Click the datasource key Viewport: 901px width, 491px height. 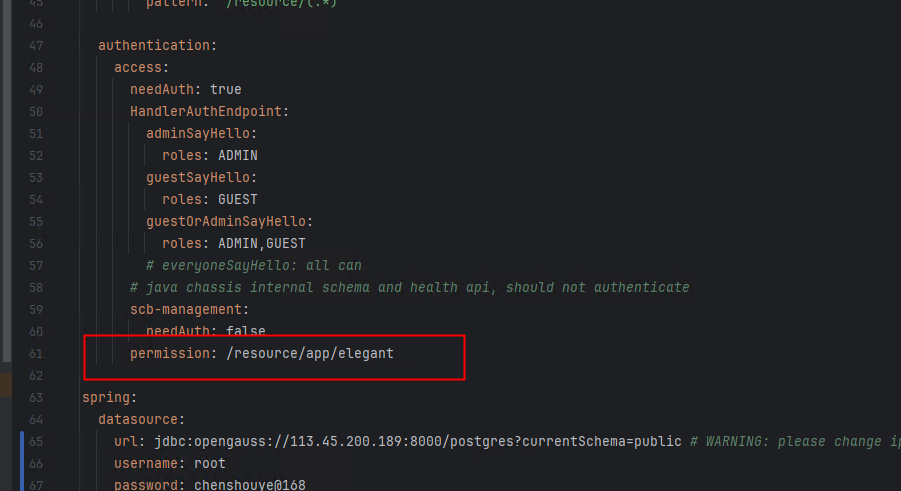(141, 420)
